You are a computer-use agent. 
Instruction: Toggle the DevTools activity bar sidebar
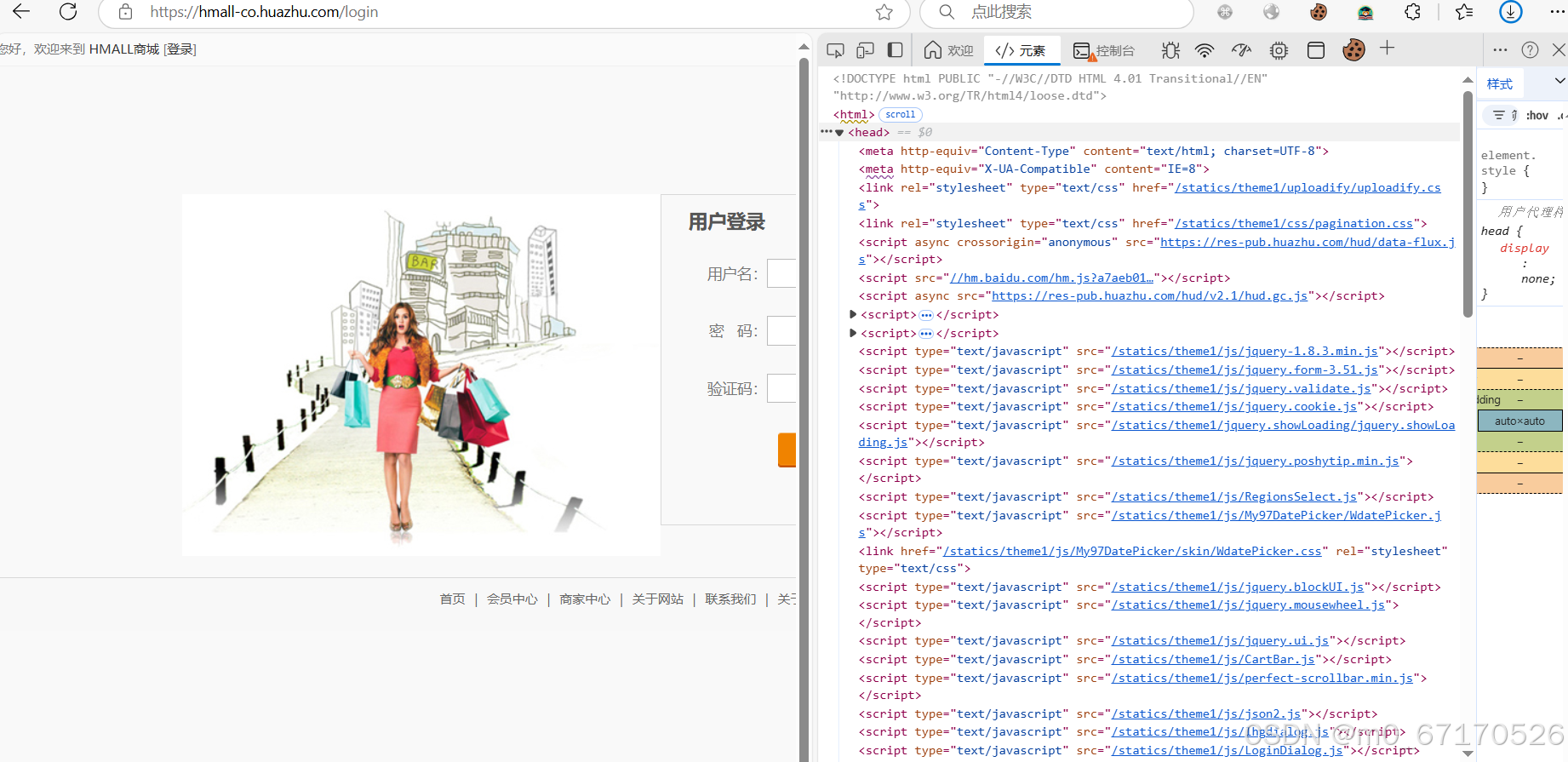point(895,50)
